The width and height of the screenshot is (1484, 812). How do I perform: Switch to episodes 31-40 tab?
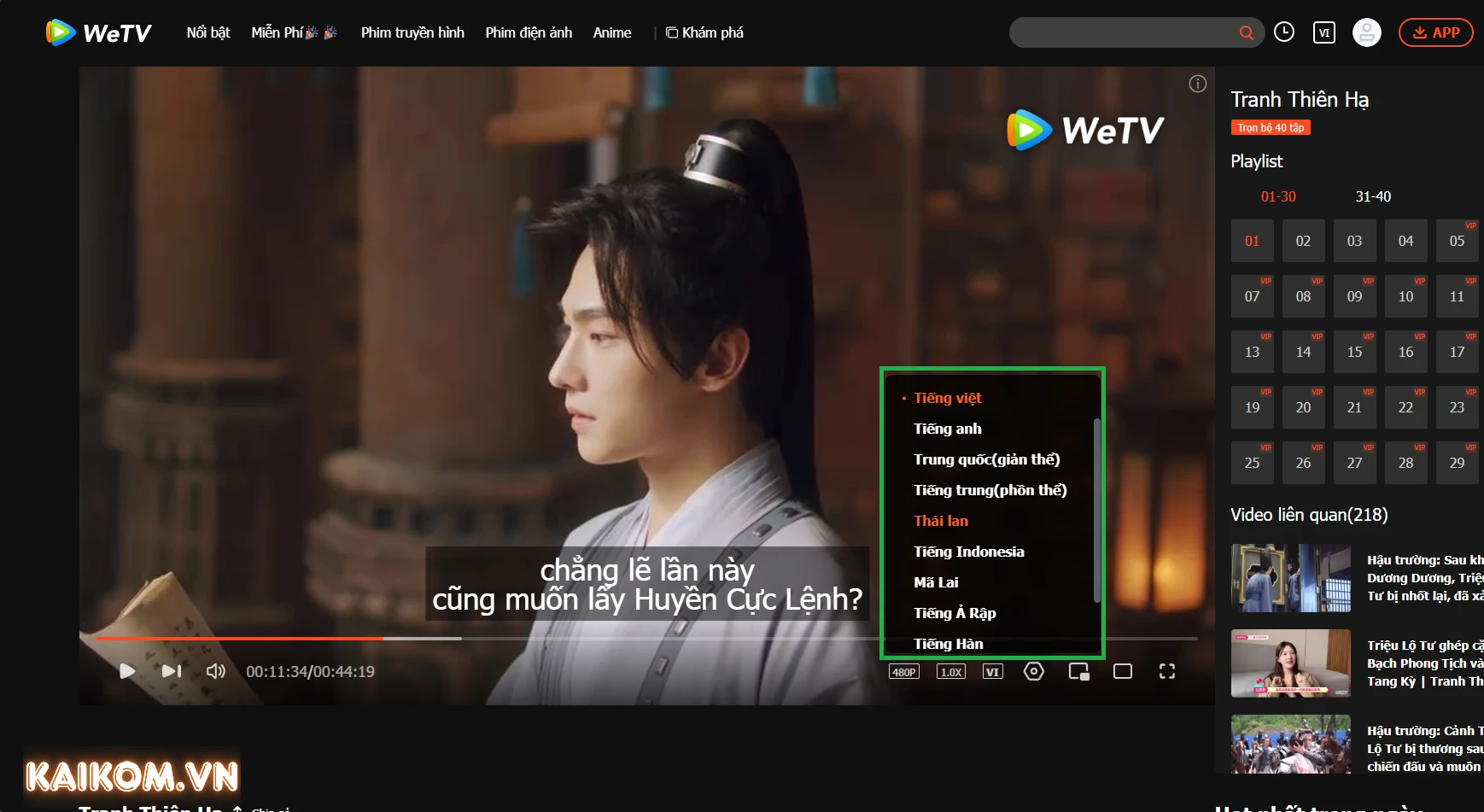1373,196
